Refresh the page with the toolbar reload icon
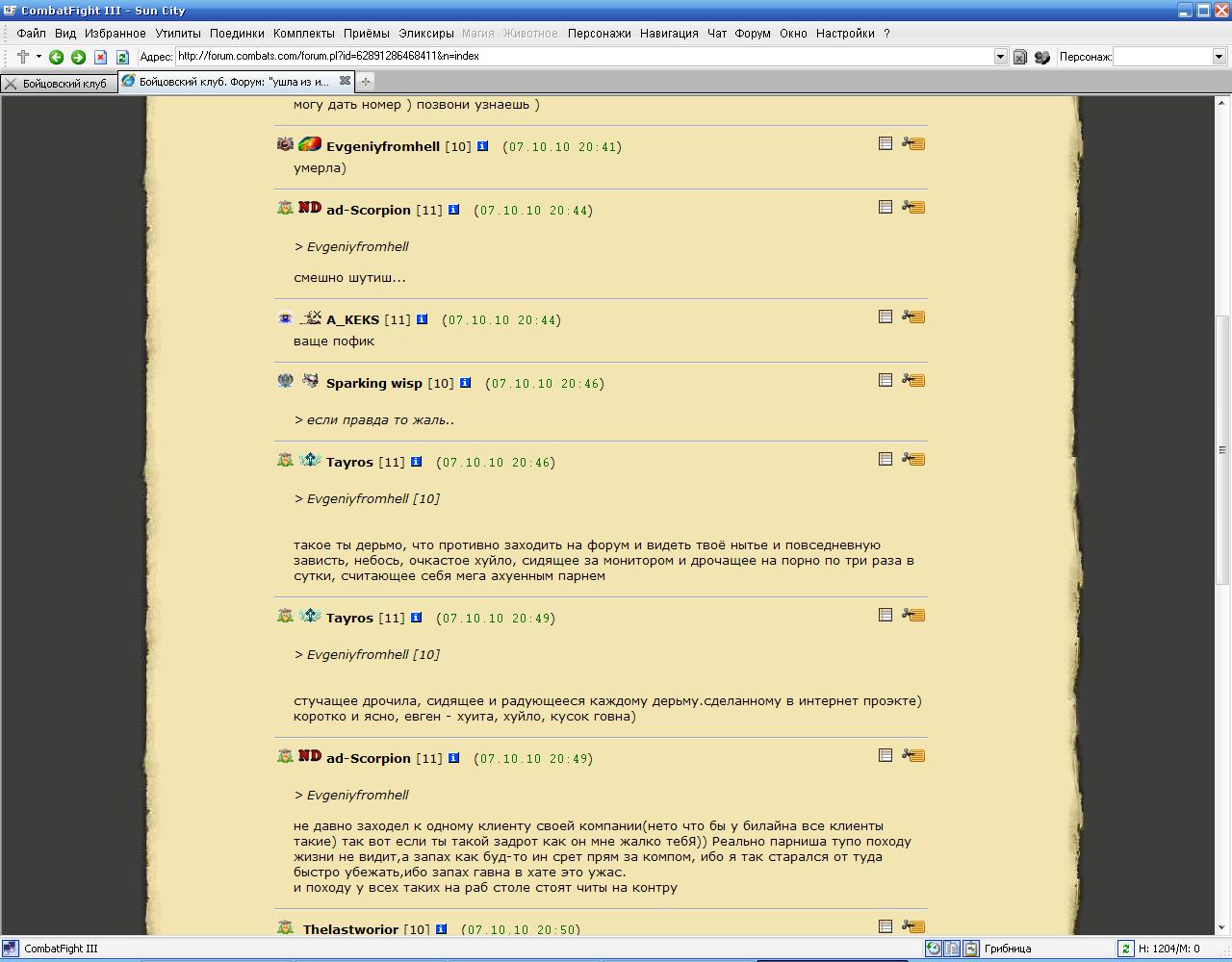 click(x=122, y=57)
